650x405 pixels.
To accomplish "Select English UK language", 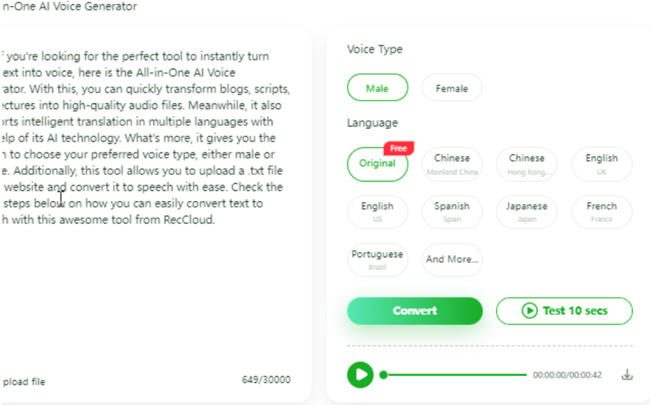I will tap(601, 164).
